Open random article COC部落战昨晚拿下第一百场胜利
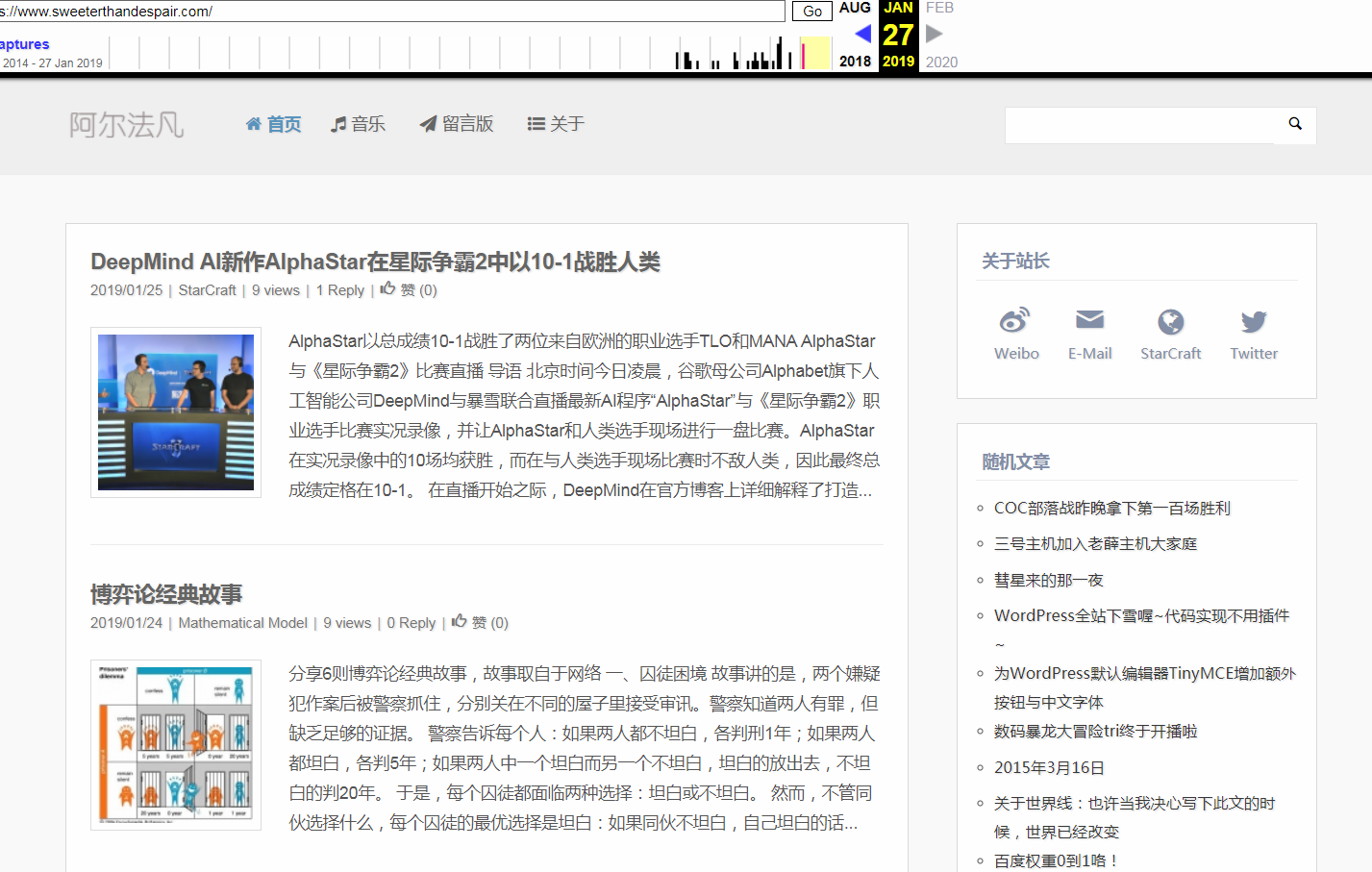Screen dimensions: 1372x872 [1112, 508]
